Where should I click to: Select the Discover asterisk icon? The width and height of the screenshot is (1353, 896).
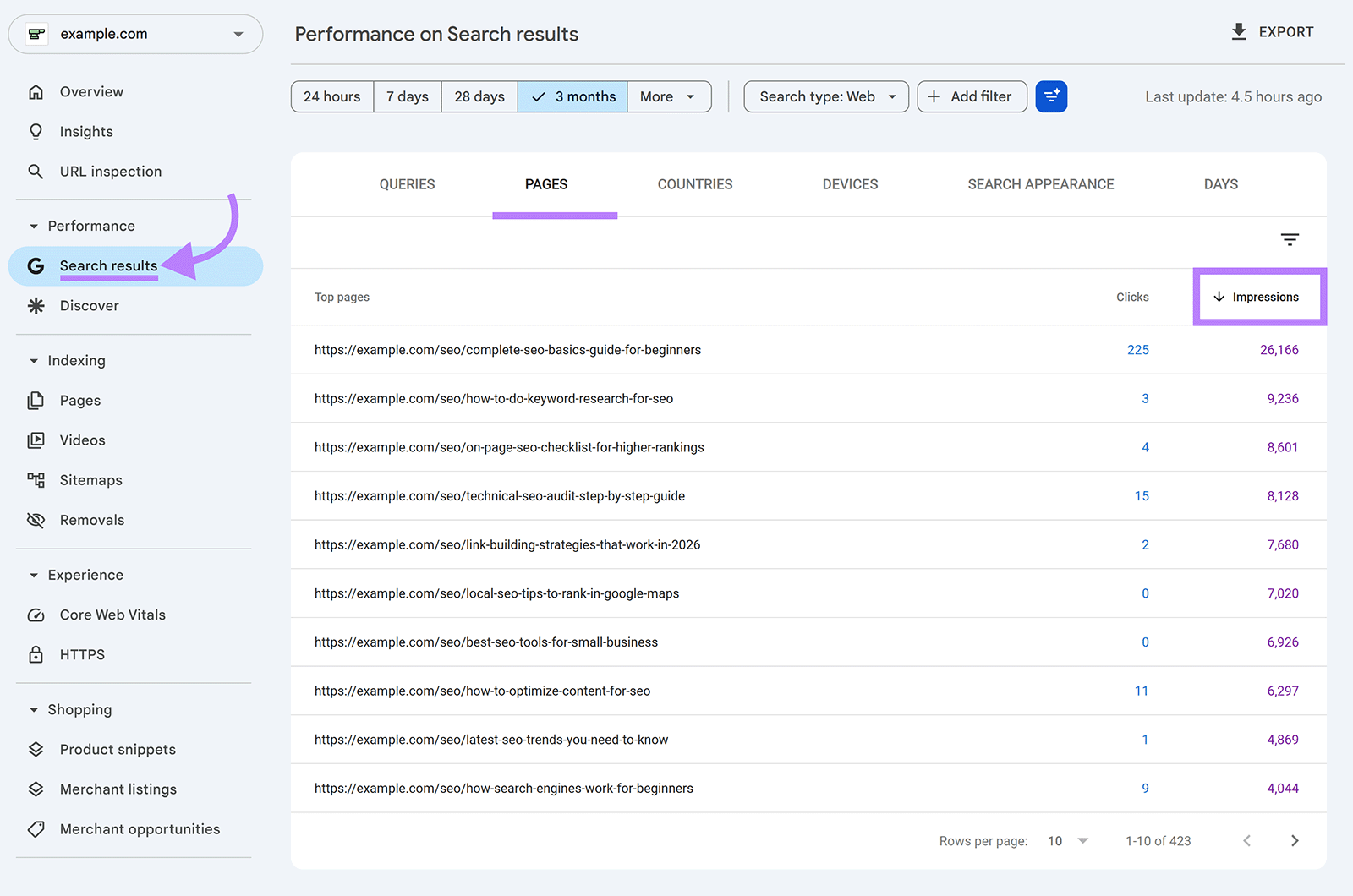(36, 305)
